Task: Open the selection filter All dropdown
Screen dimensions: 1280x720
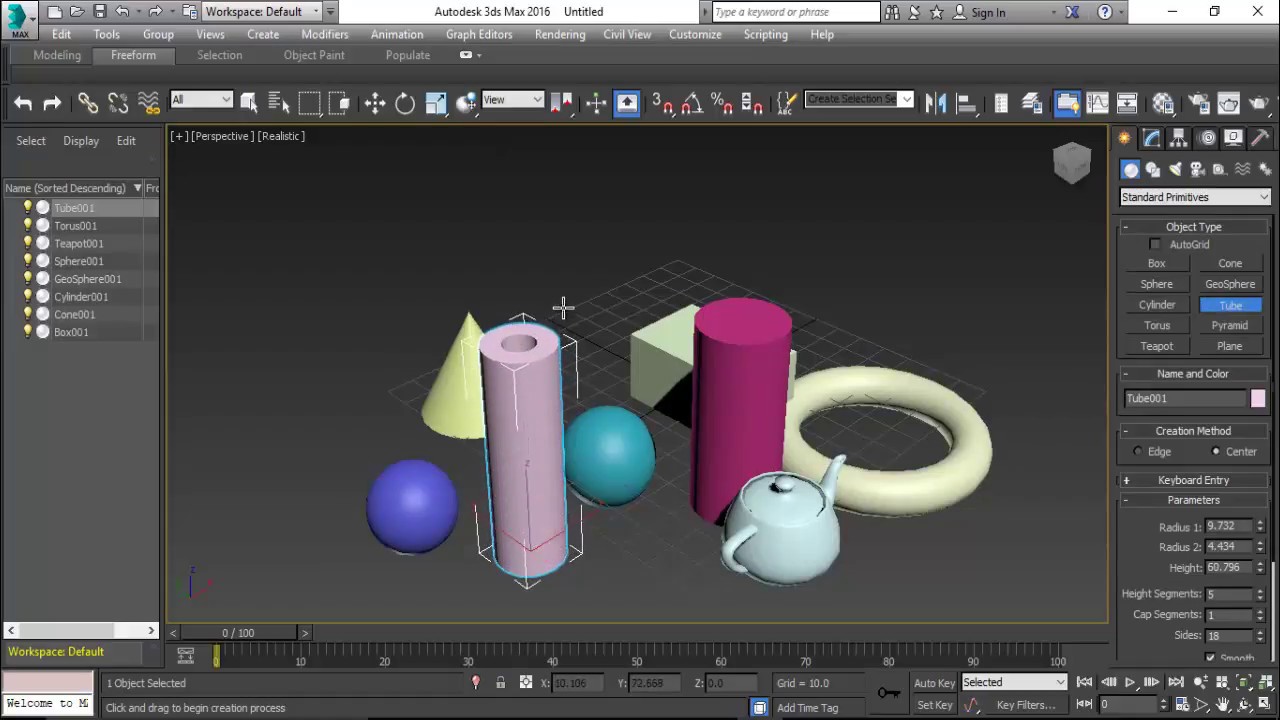Action: [201, 99]
